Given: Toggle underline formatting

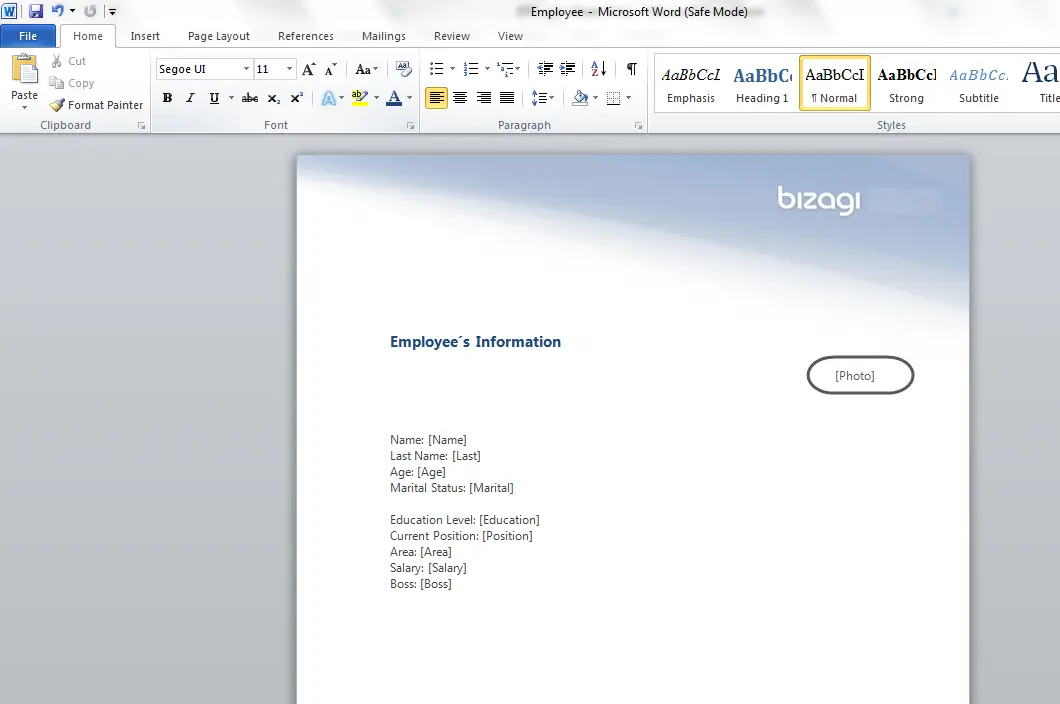Looking at the screenshot, I should [x=214, y=98].
